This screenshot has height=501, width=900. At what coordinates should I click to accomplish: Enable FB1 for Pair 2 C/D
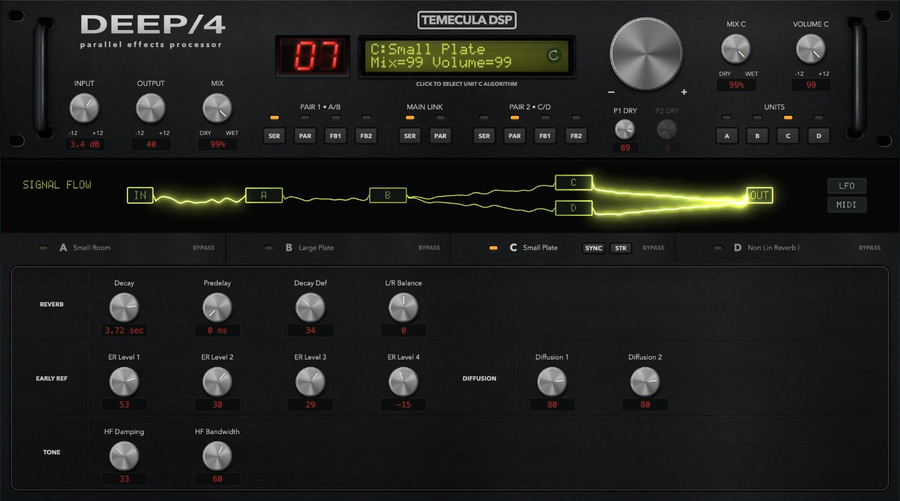coord(545,136)
